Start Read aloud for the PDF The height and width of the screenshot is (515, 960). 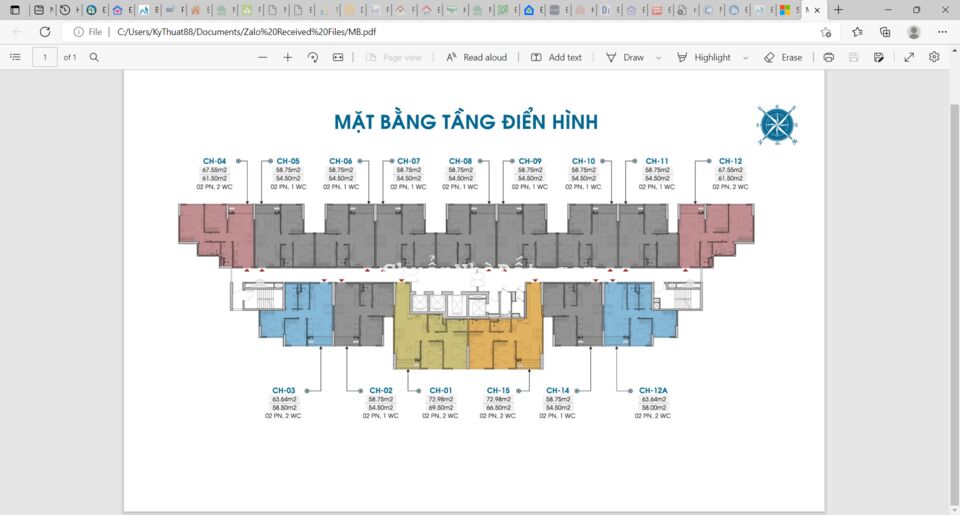(x=476, y=58)
